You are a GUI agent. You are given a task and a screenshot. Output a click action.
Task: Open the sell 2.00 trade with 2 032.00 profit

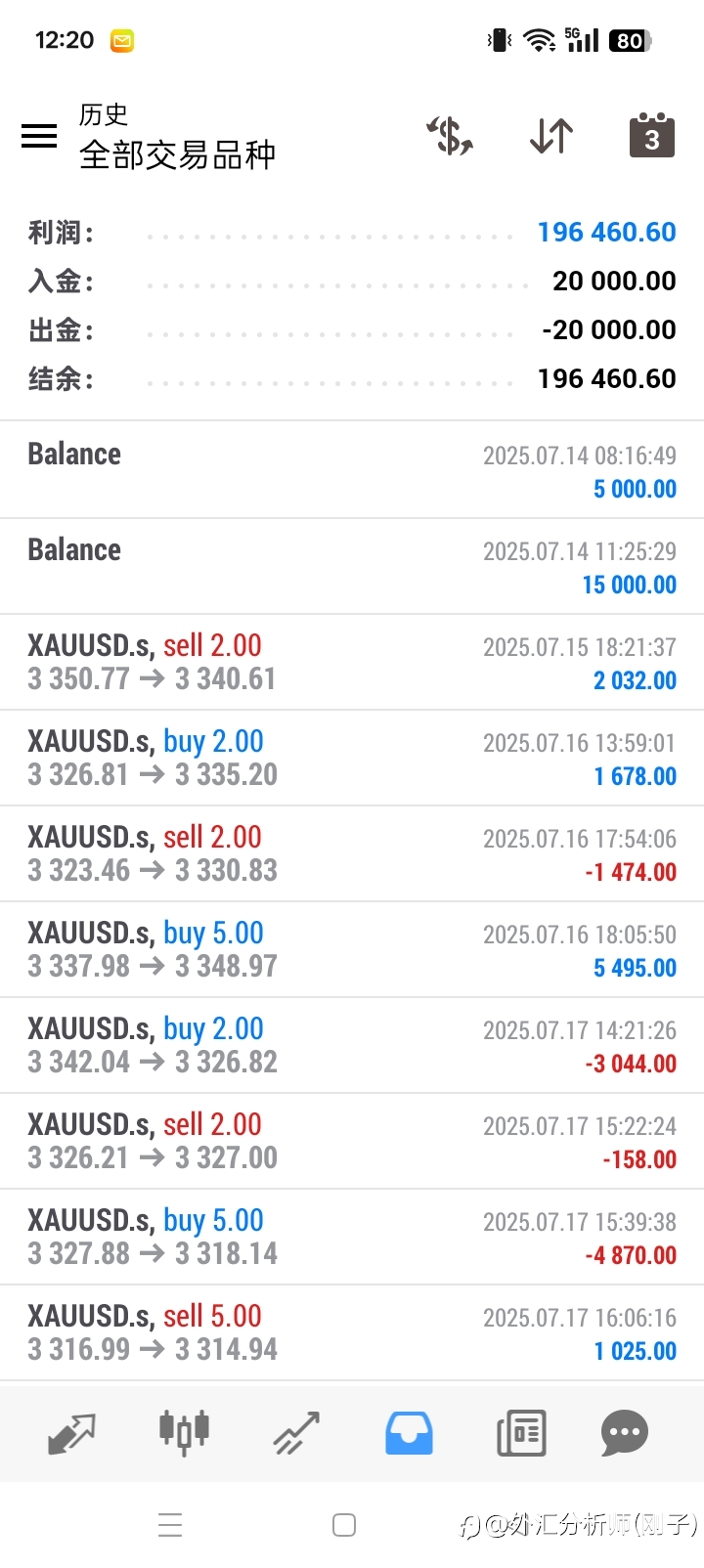click(352, 662)
